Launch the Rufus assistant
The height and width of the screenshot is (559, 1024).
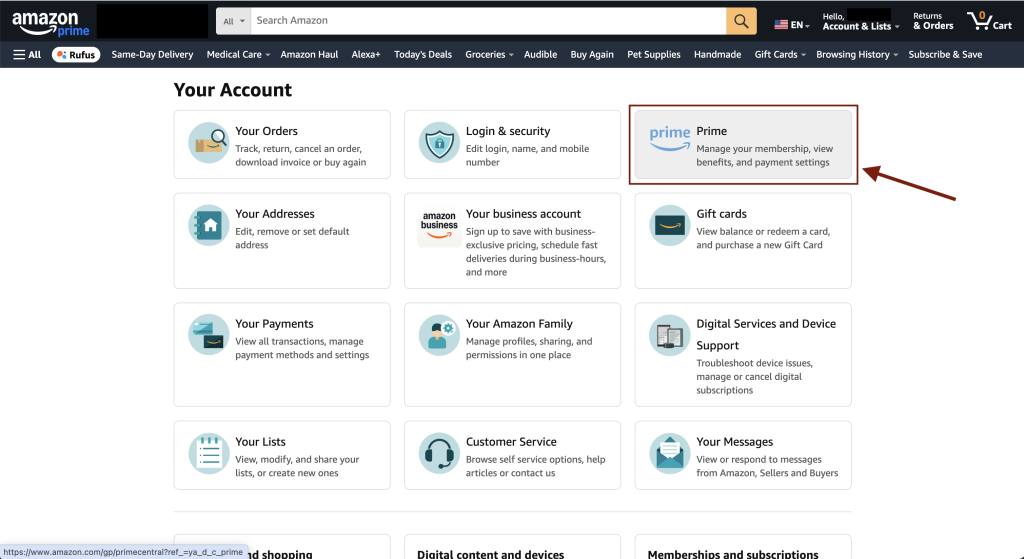76,55
